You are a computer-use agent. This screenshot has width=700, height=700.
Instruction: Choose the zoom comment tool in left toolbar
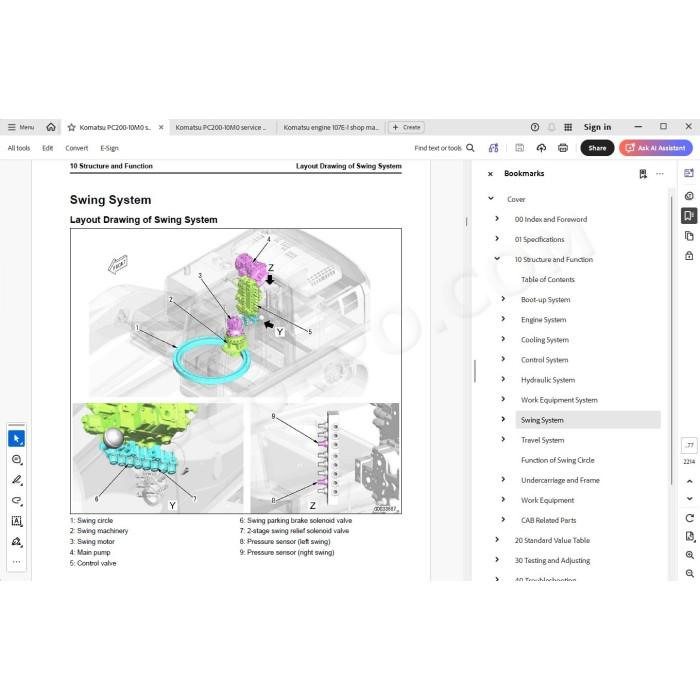17,459
